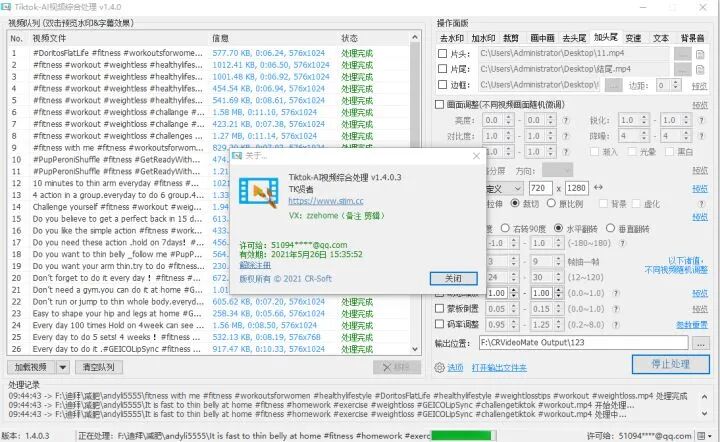Select the 垂直翻转 radio button
Image resolution: width=720 pixels, height=442 pixels.
(610, 228)
